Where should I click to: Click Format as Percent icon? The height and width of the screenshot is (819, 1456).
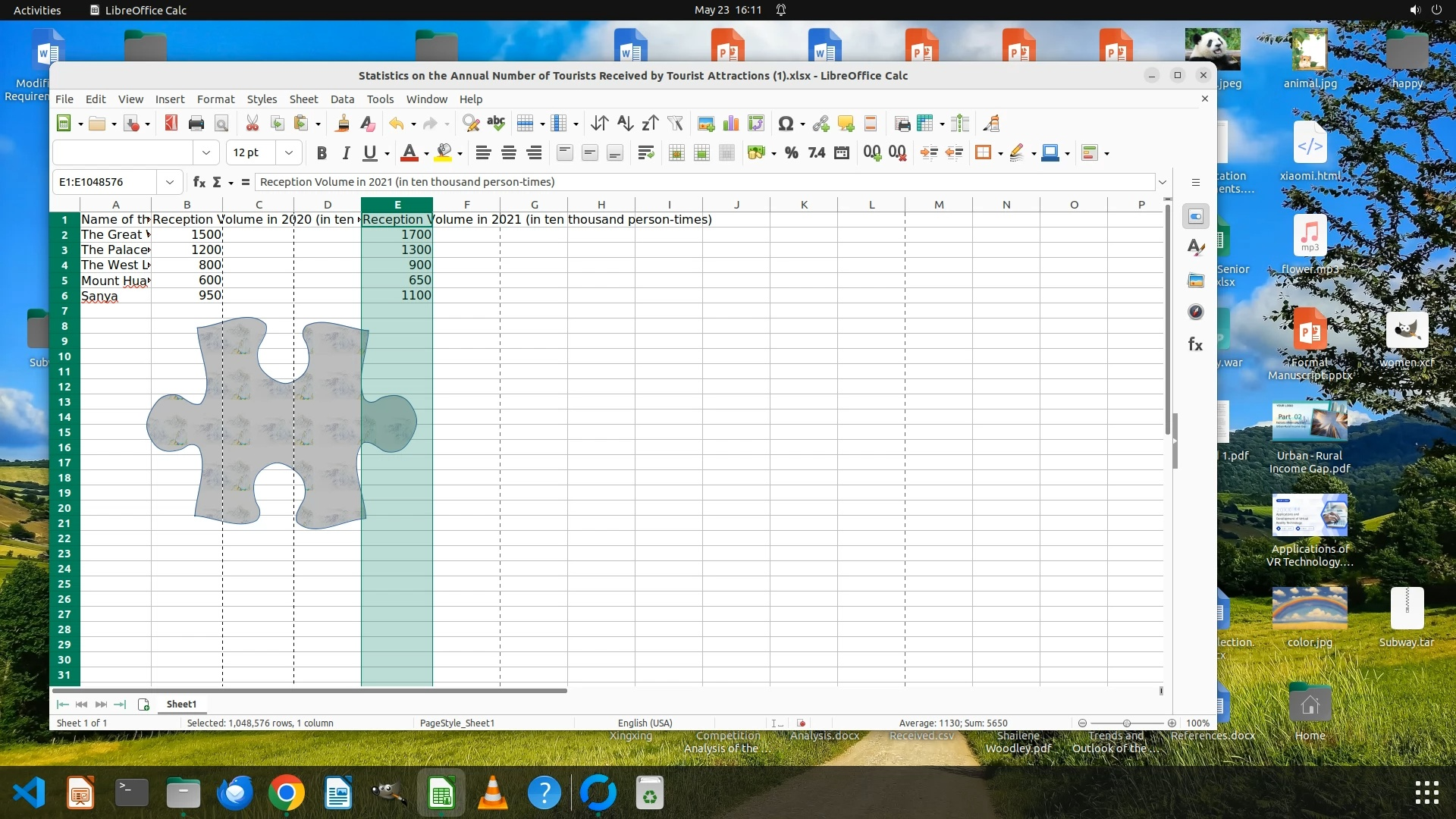(x=792, y=153)
